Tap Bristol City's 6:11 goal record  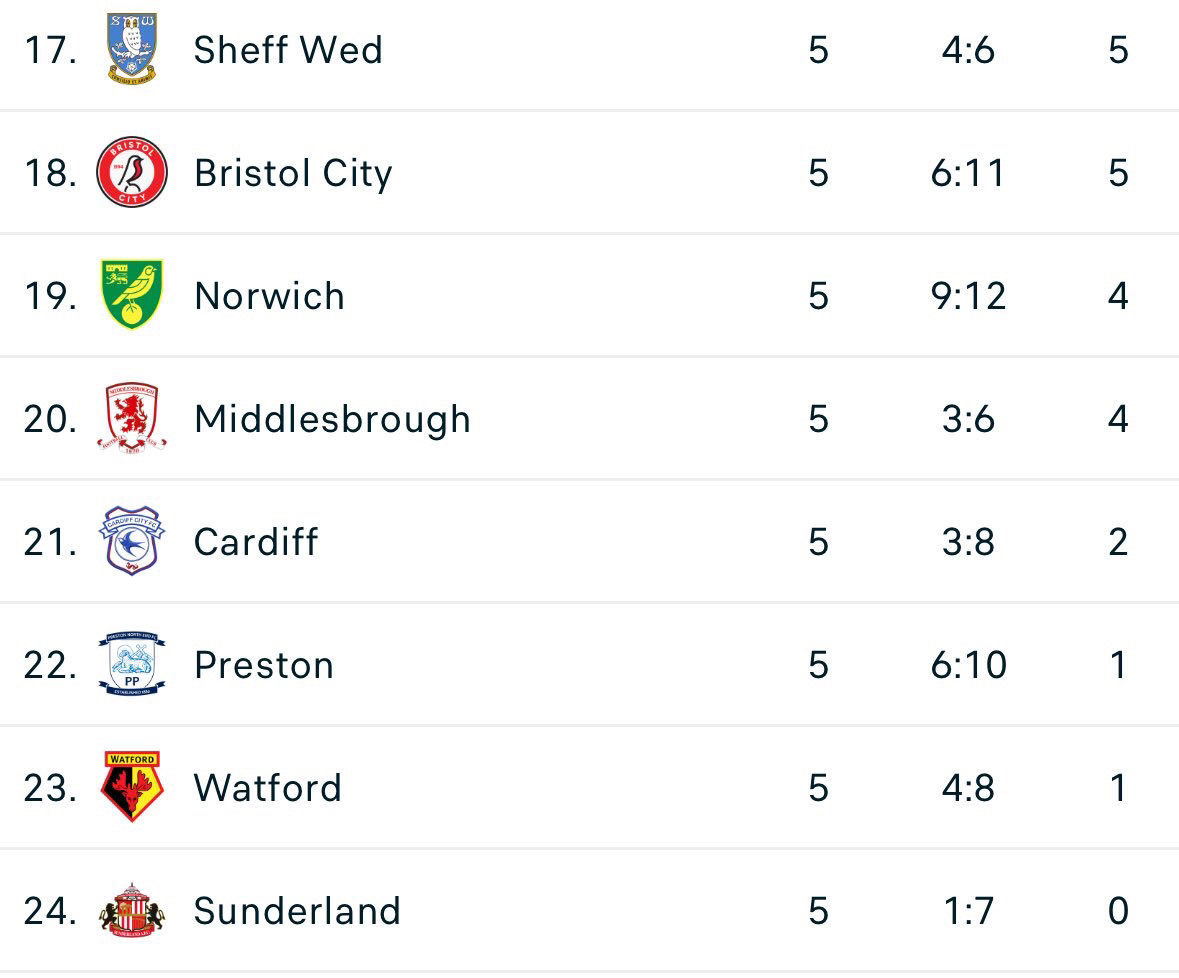click(968, 173)
